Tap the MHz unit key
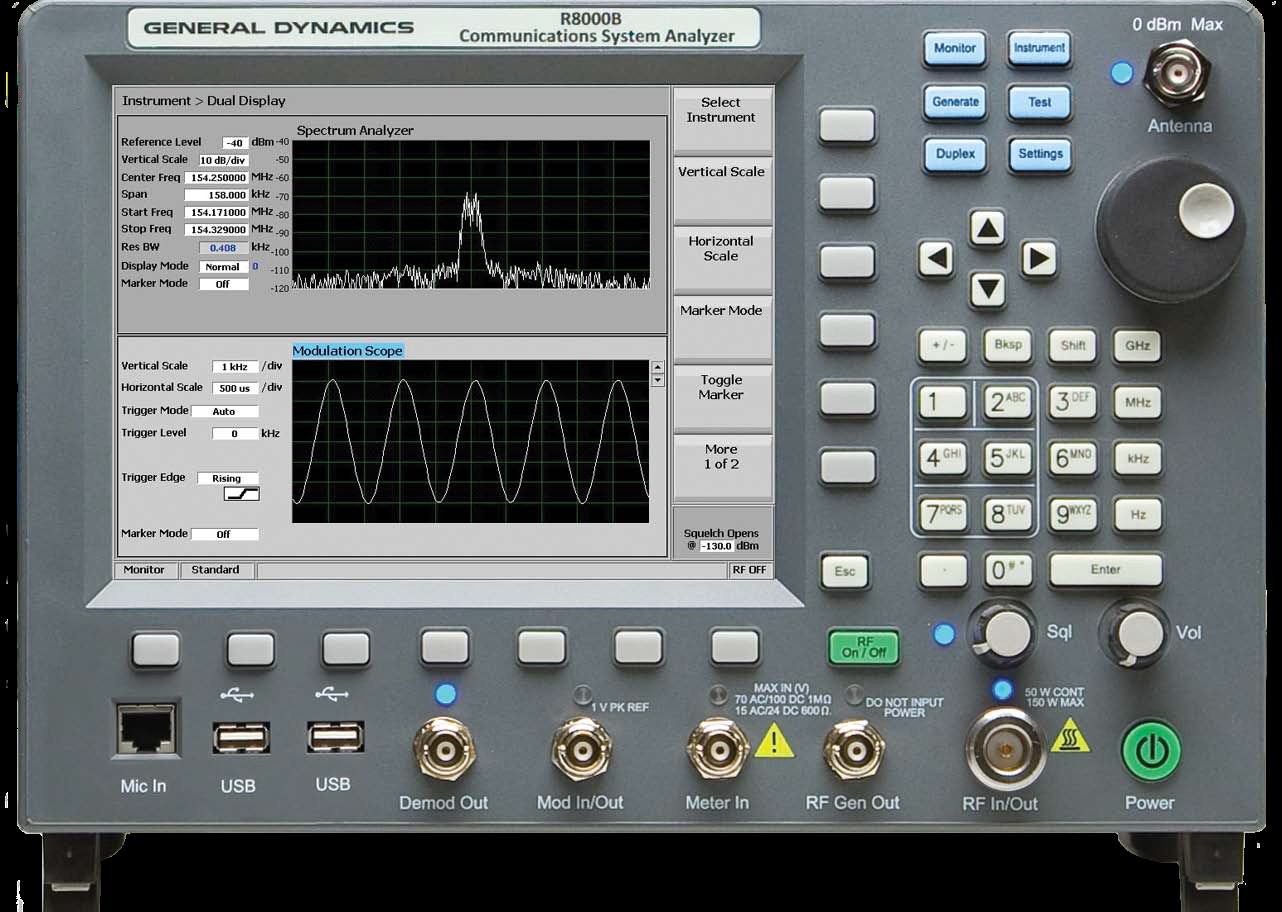Viewport: 1282px width, 912px height. (1138, 403)
